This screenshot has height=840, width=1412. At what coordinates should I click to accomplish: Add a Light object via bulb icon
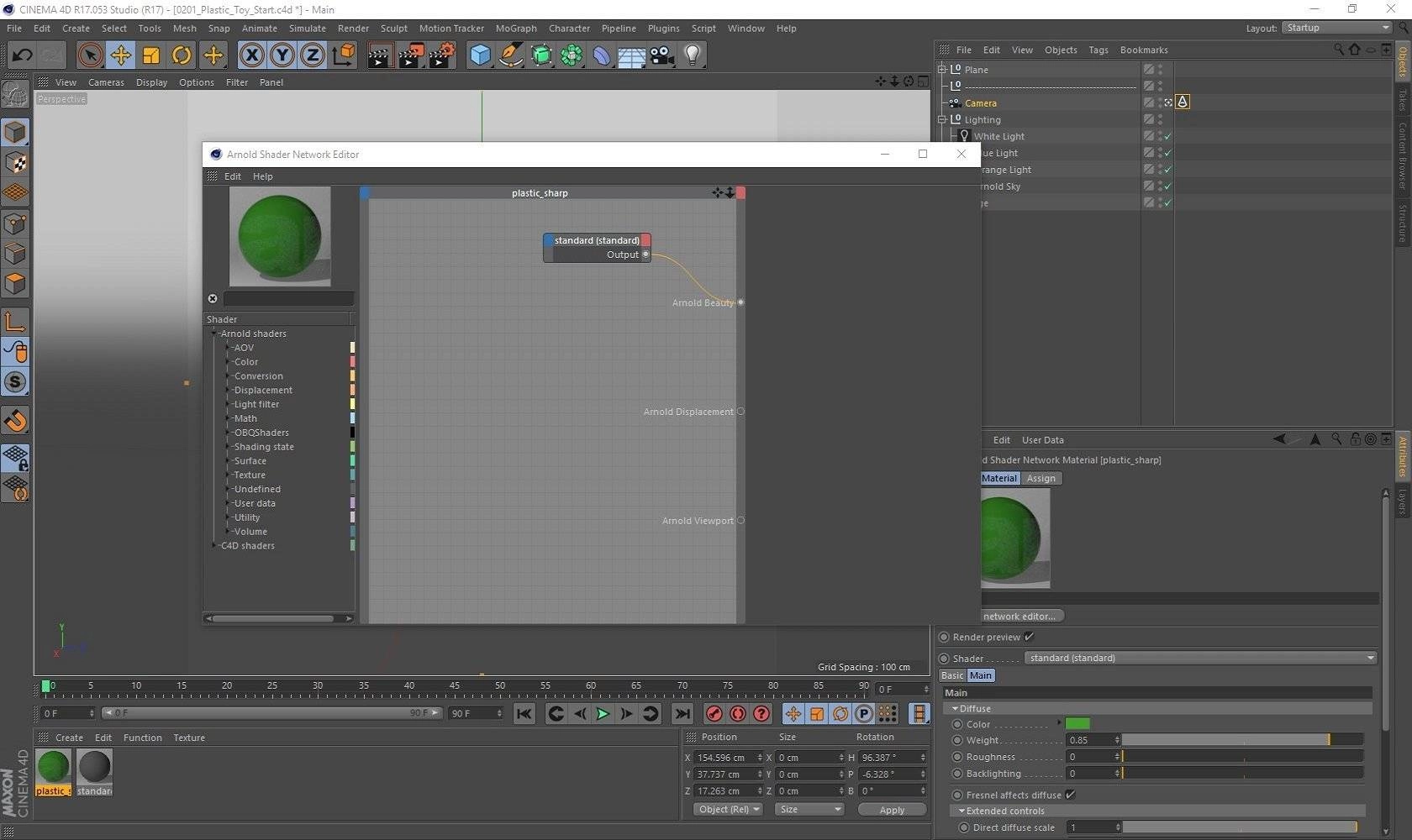click(693, 55)
